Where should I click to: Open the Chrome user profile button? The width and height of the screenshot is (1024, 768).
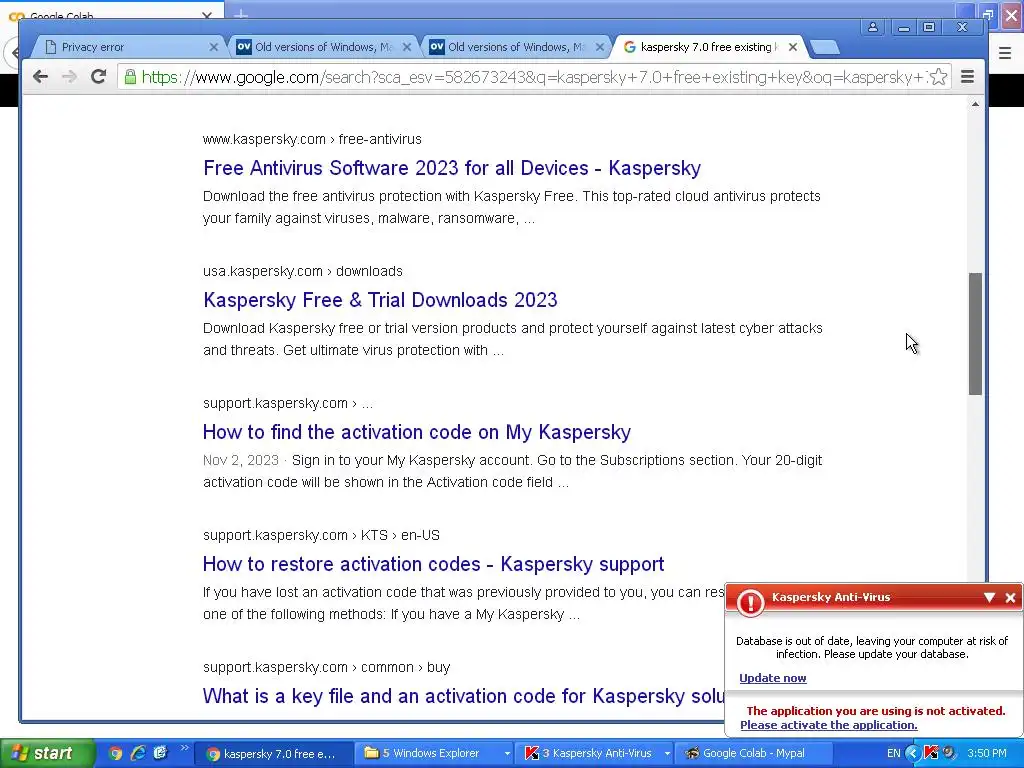pos(872,27)
